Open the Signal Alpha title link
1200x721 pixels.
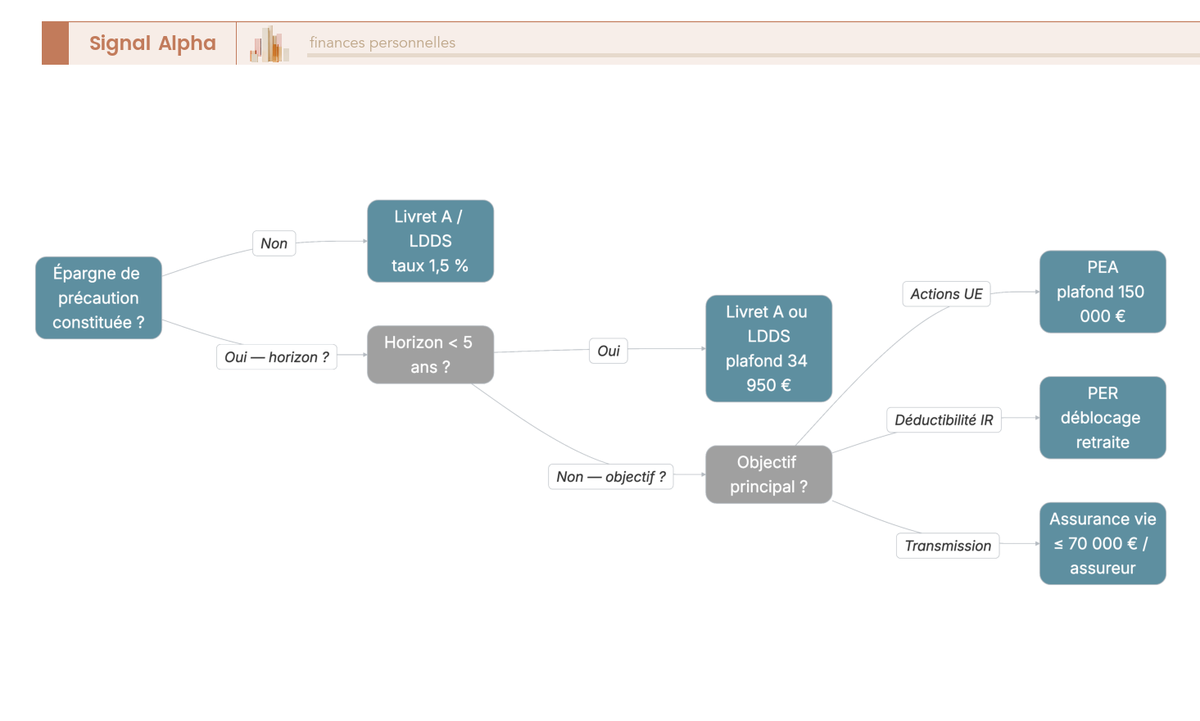click(x=152, y=43)
